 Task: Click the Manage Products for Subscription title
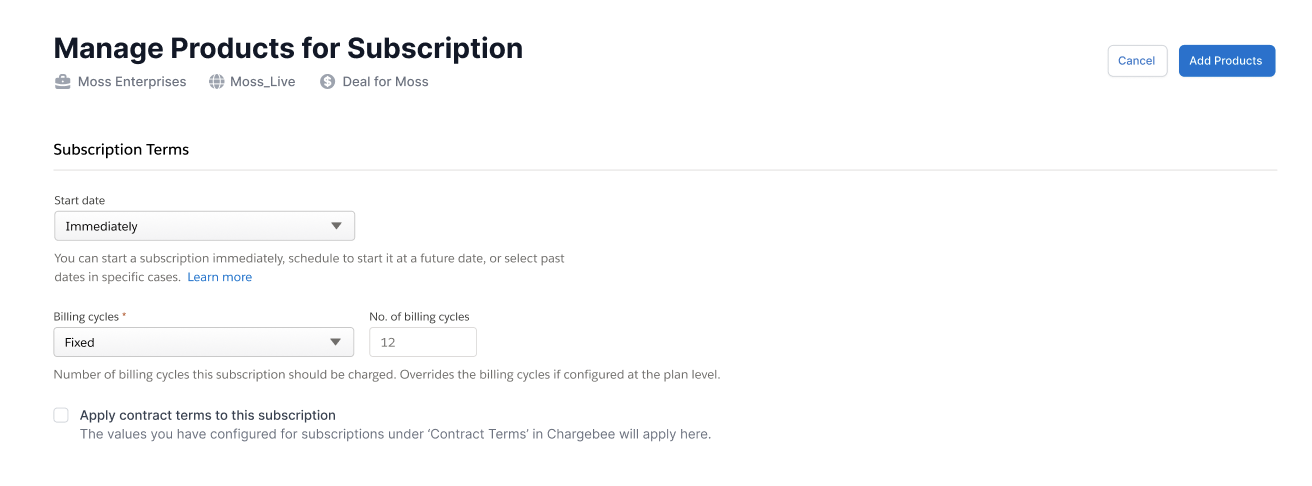[x=288, y=48]
